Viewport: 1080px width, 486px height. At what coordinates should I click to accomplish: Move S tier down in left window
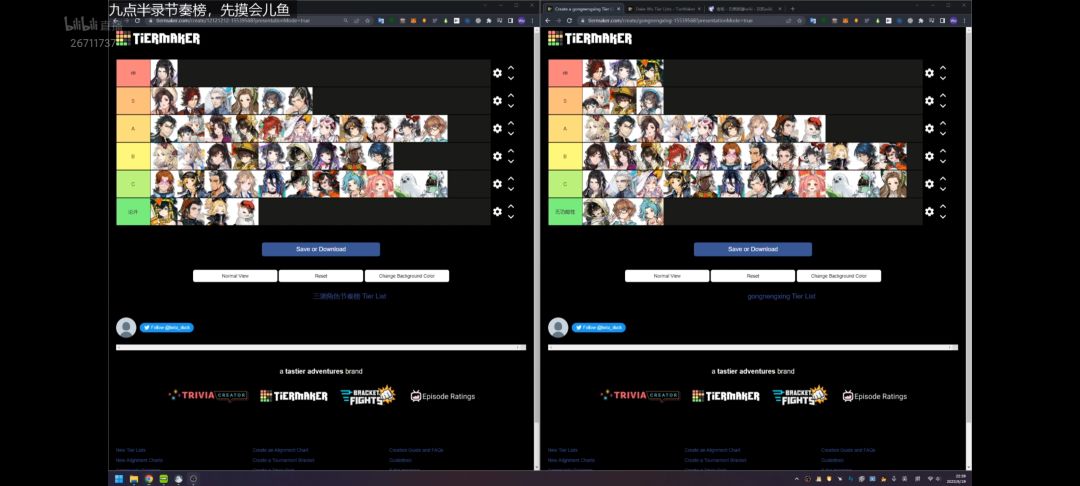[x=511, y=106]
